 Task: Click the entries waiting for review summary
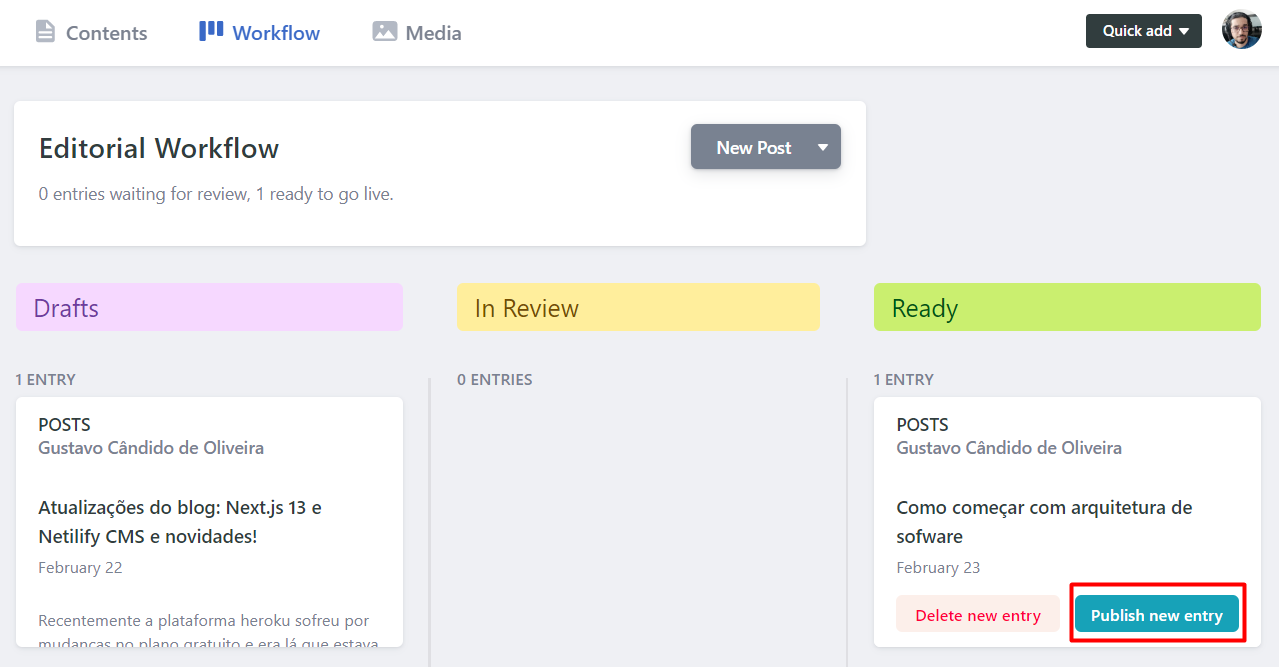click(x=216, y=194)
